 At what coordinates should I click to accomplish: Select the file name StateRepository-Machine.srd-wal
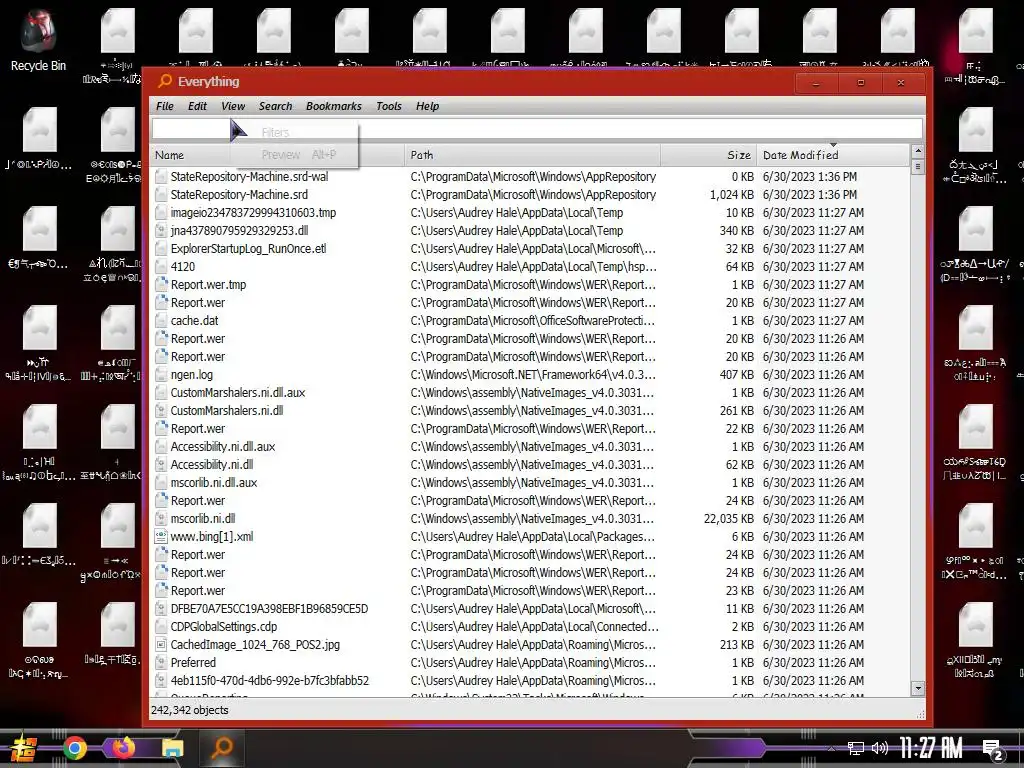[x=249, y=176]
